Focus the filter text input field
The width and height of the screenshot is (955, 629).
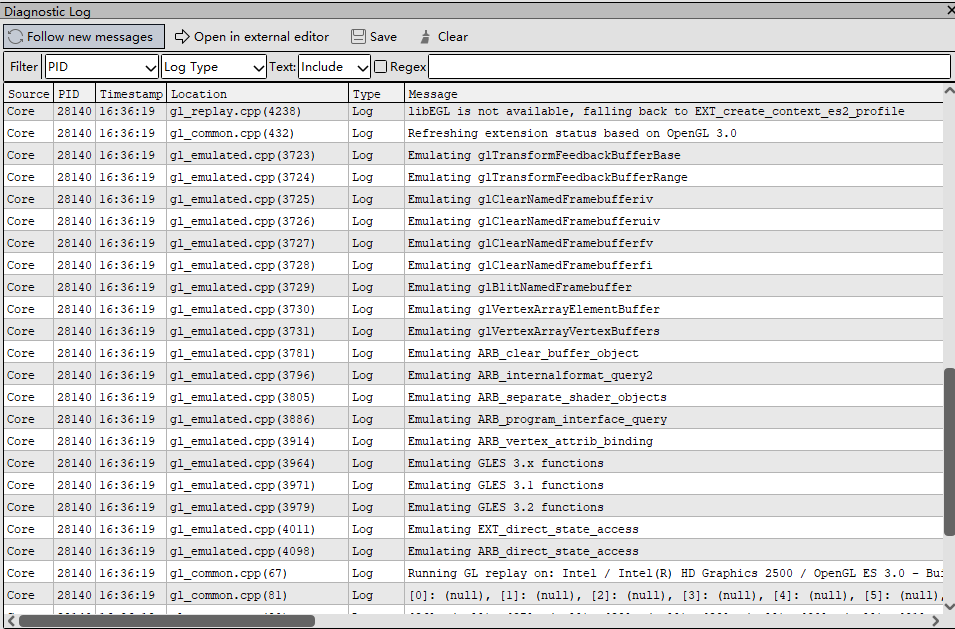(689, 67)
